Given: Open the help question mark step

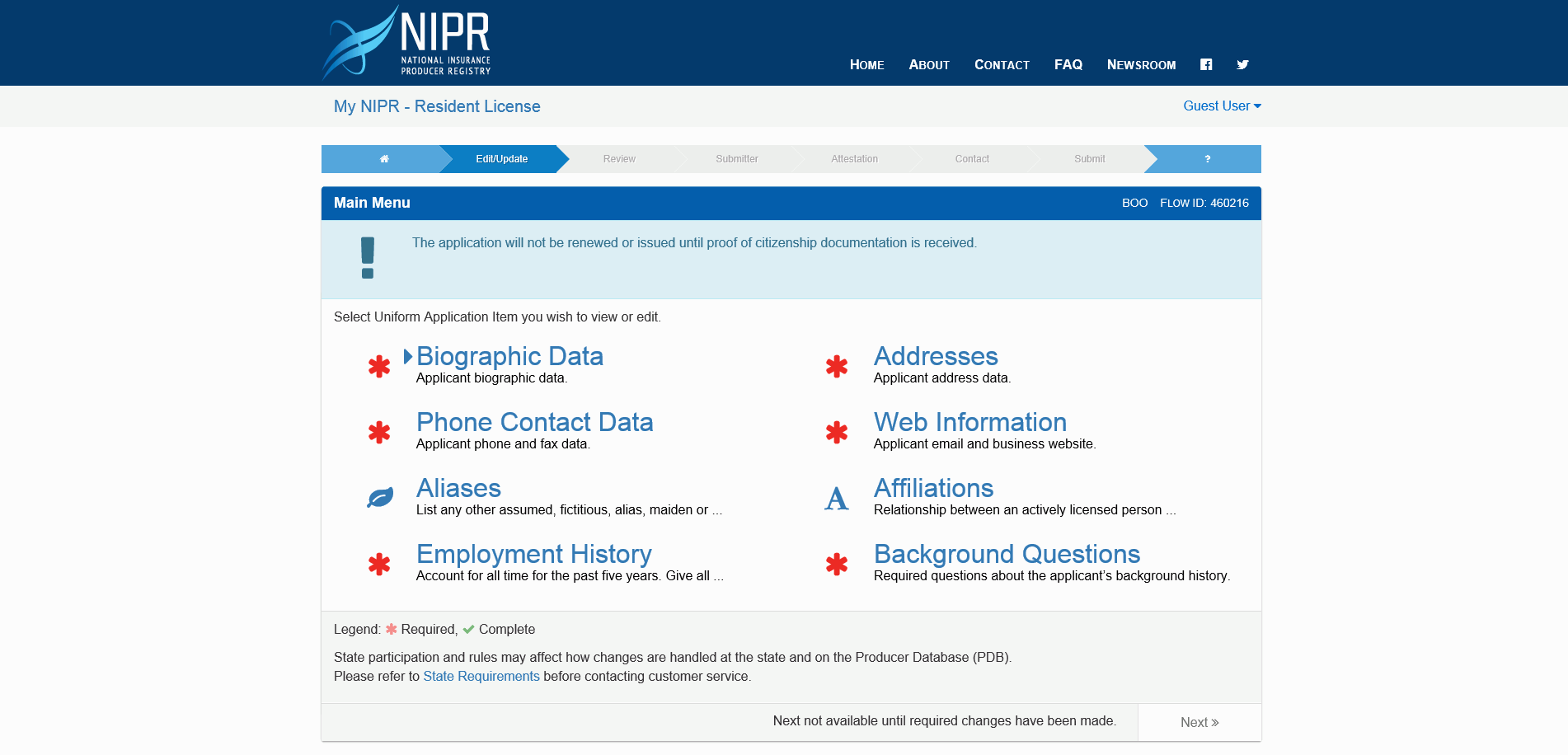Looking at the screenshot, I should click(1207, 159).
